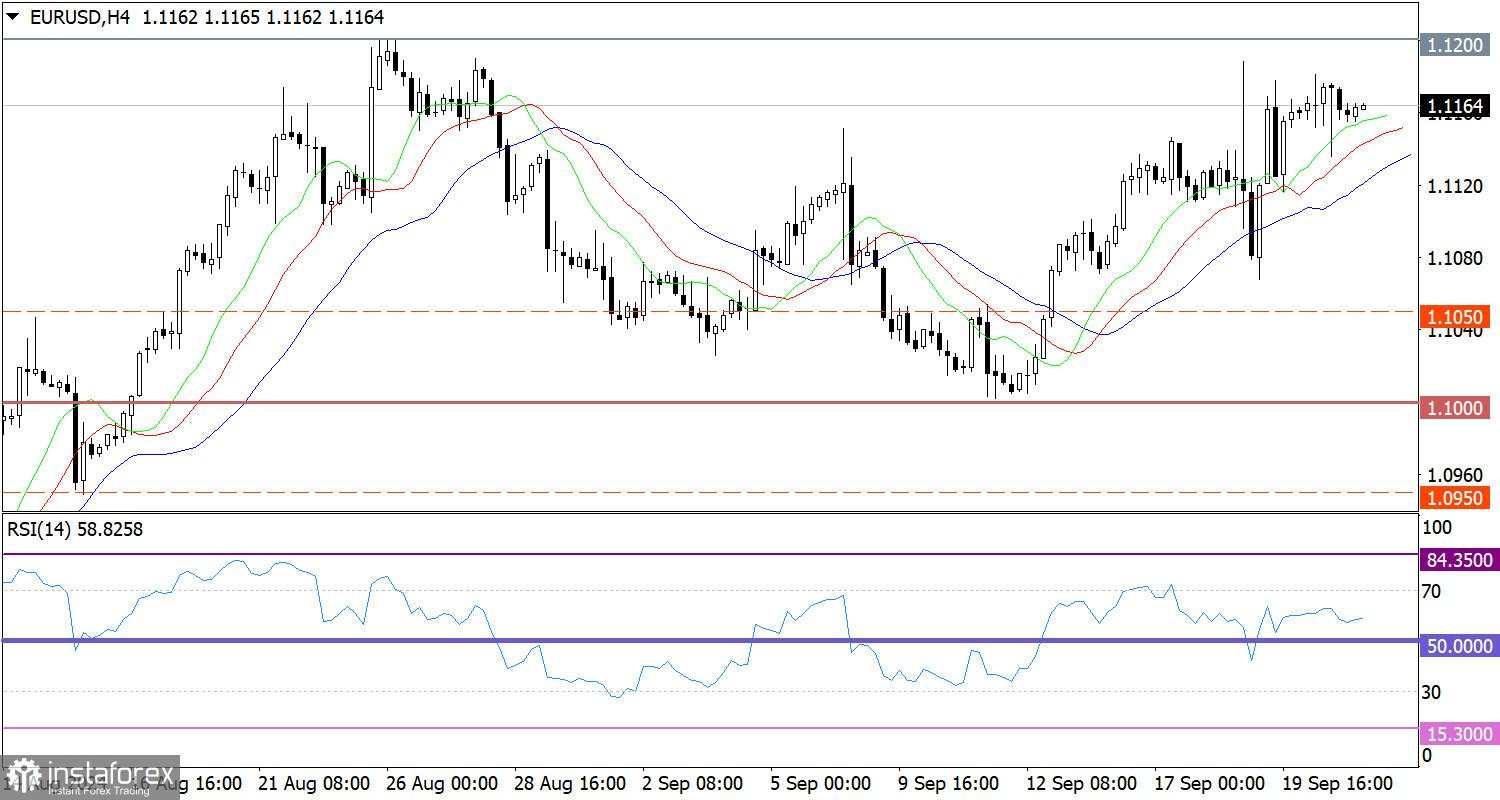Click the pink 15.3000 RSI level label
1500x800 pixels.
point(1459,735)
